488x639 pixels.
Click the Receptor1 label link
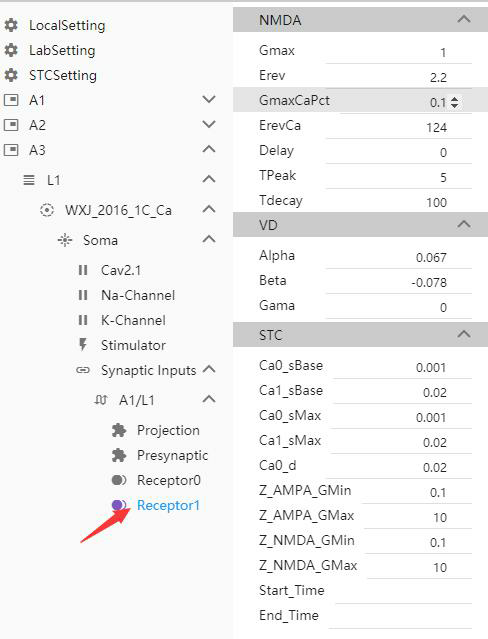click(168, 505)
